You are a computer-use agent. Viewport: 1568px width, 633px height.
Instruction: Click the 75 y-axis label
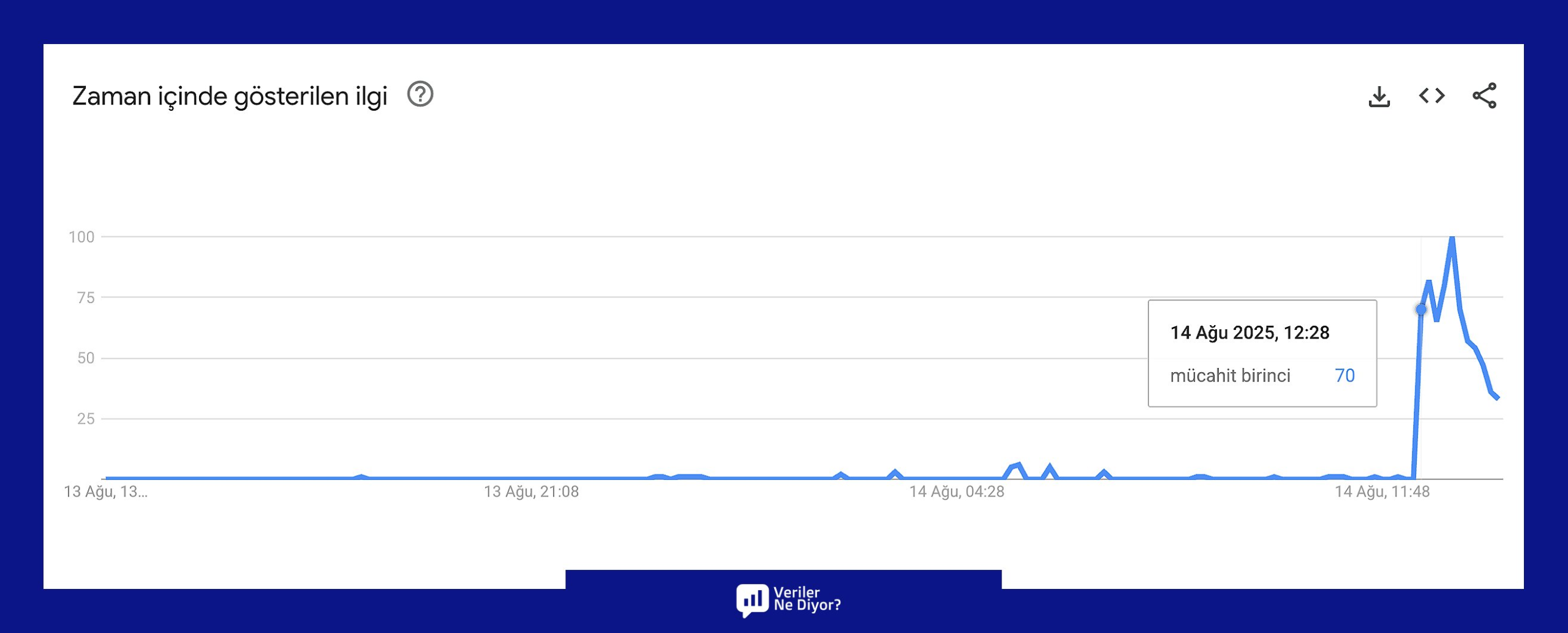click(x=86, y=298)
